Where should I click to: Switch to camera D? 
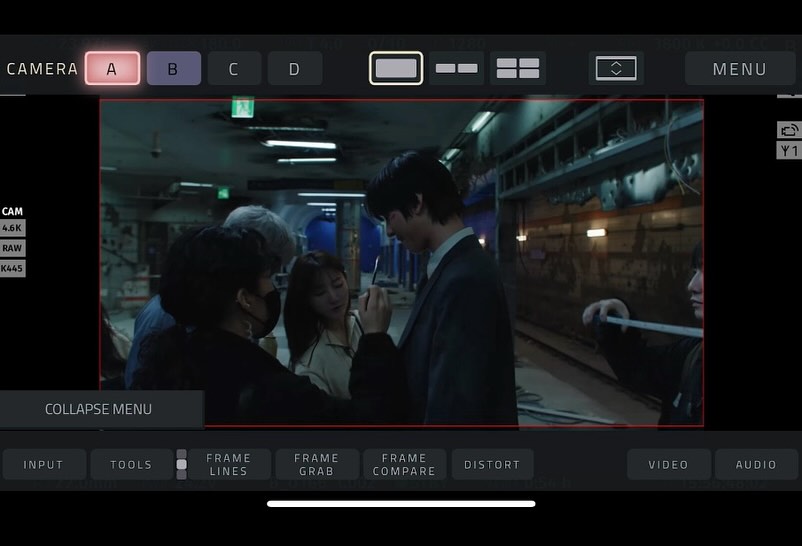pyautogui.click(x=295, y=68)
